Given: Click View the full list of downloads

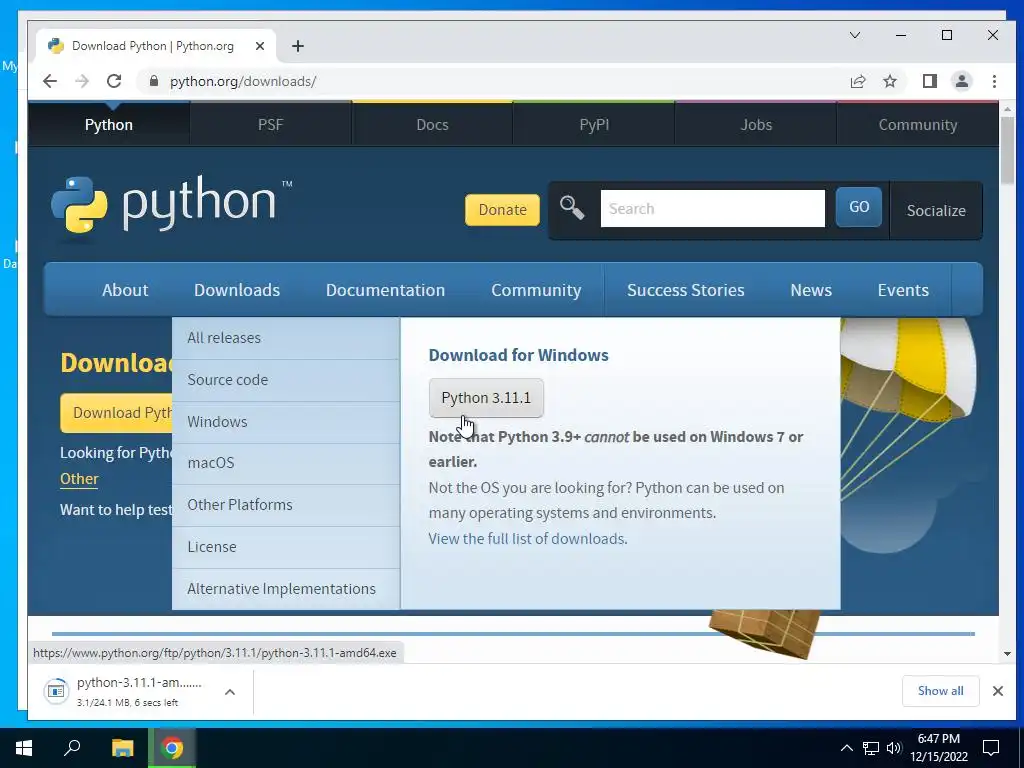Looking at the screenshot, I should pos(528,539).
